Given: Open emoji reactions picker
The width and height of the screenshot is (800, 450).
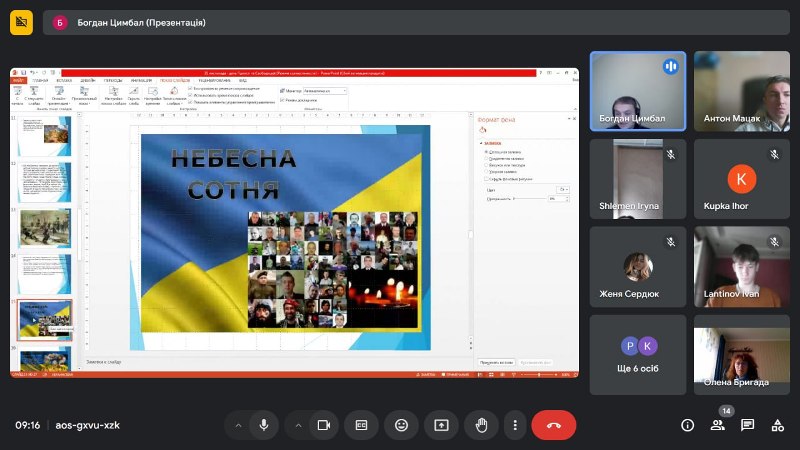Looking at the screenshot, I should pyautogui.click(x=402, y=425).
